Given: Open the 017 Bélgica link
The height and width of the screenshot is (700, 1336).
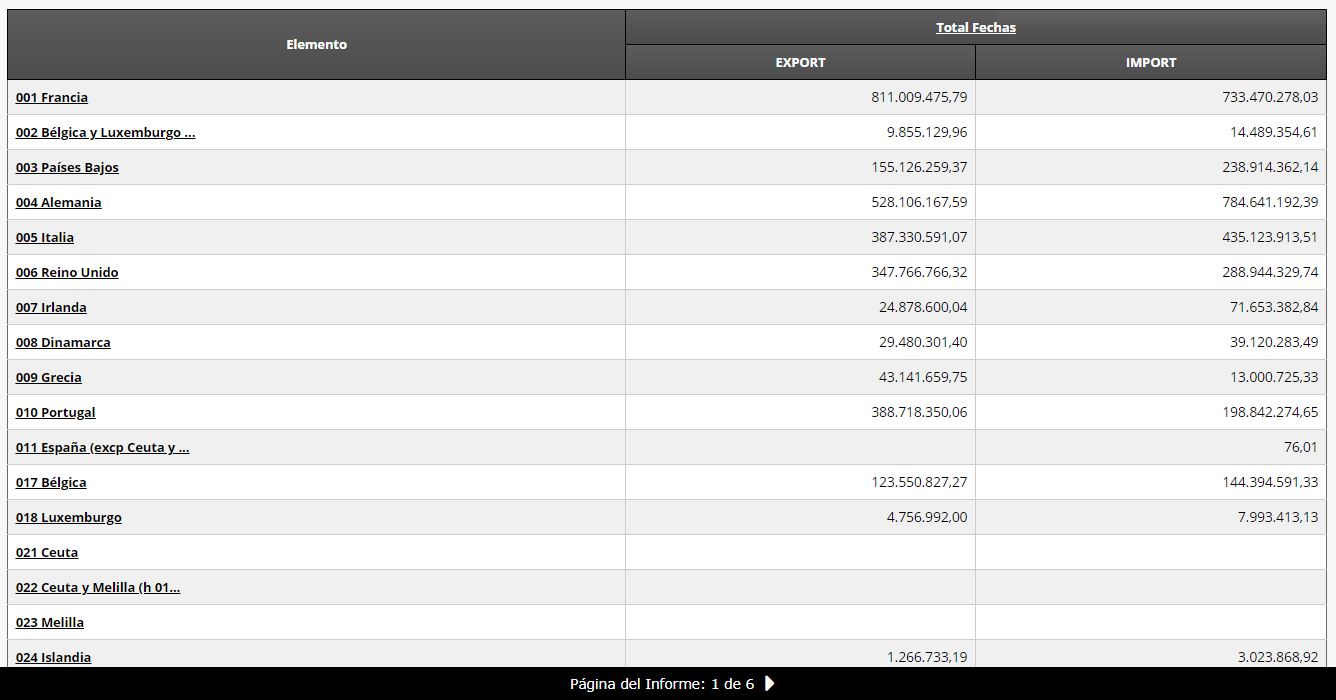Looking at the screenshot, I should pos(51,483).
